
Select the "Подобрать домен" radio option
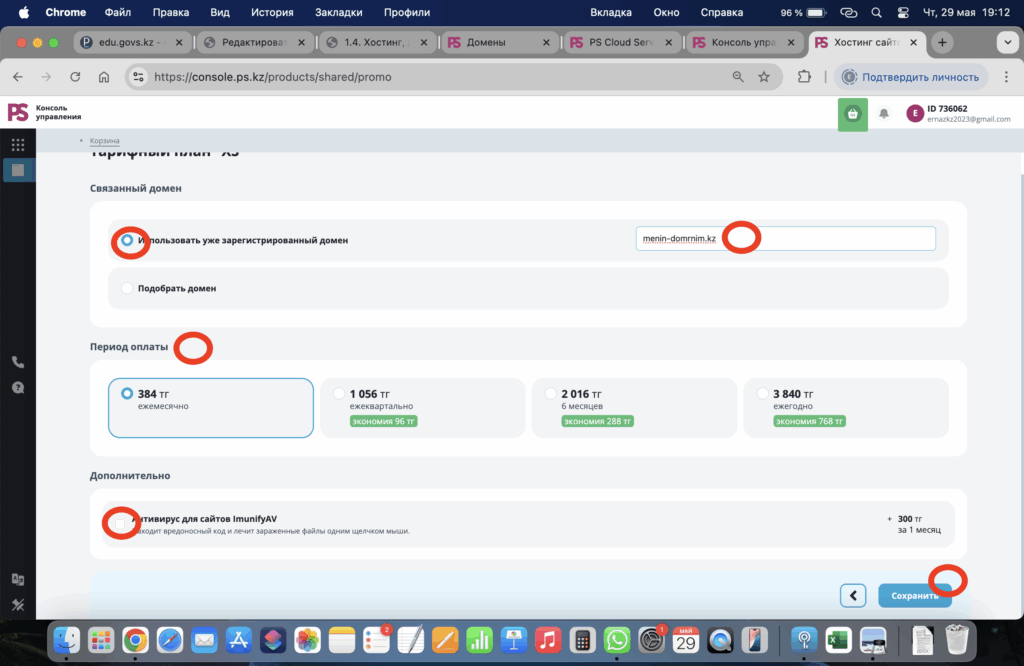(127, 288)
